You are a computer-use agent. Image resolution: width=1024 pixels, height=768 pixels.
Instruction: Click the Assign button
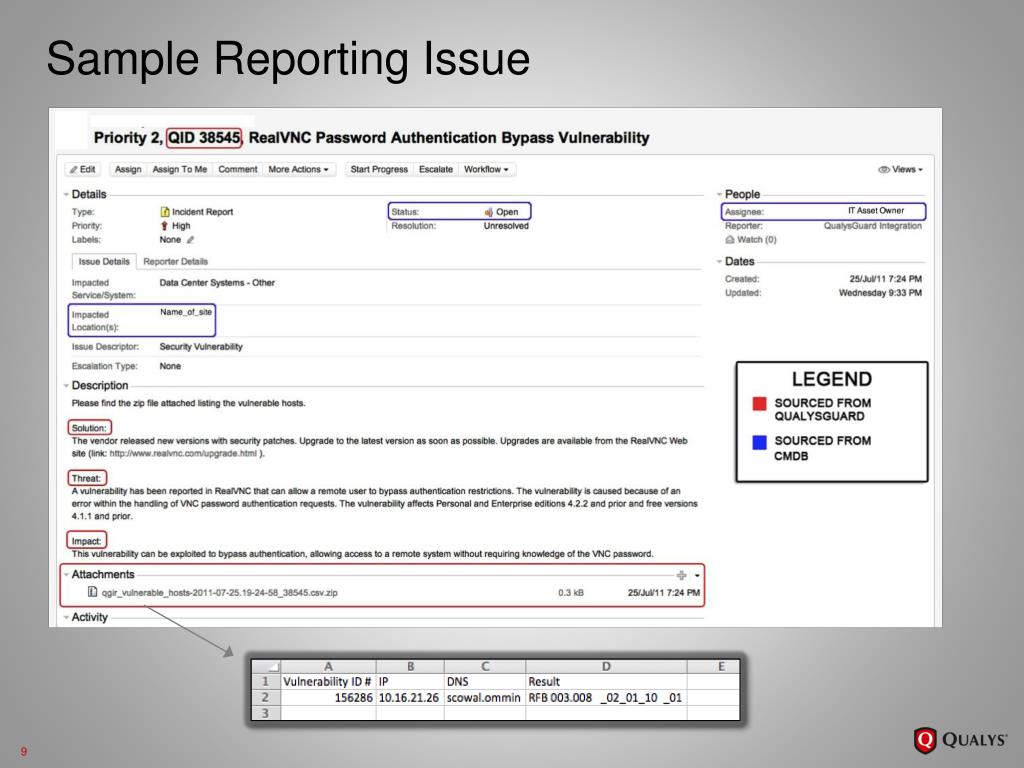(x=128, y=169)
